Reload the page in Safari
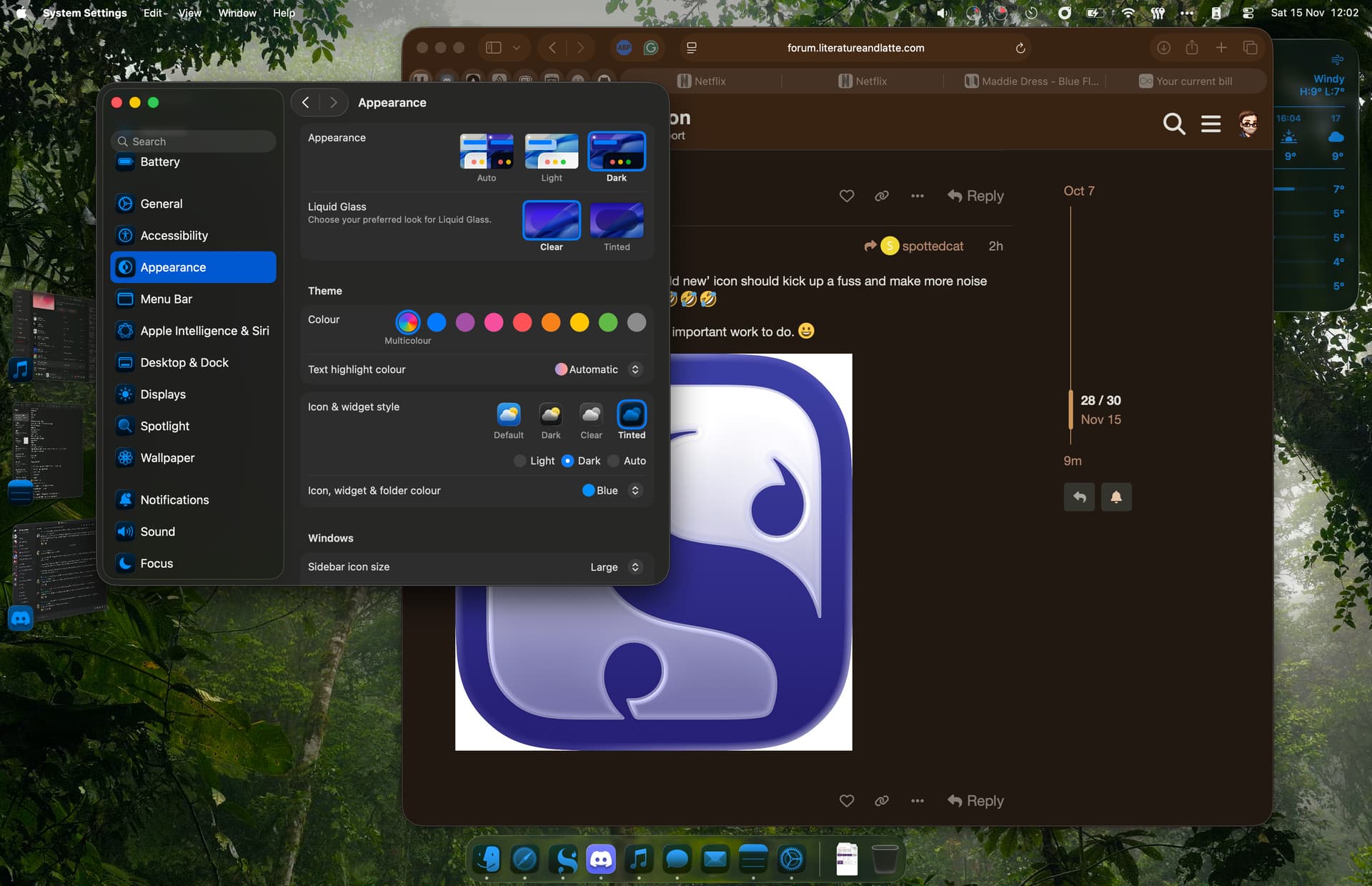This screenshot has width=1372, height=886. coord(1020,48)
